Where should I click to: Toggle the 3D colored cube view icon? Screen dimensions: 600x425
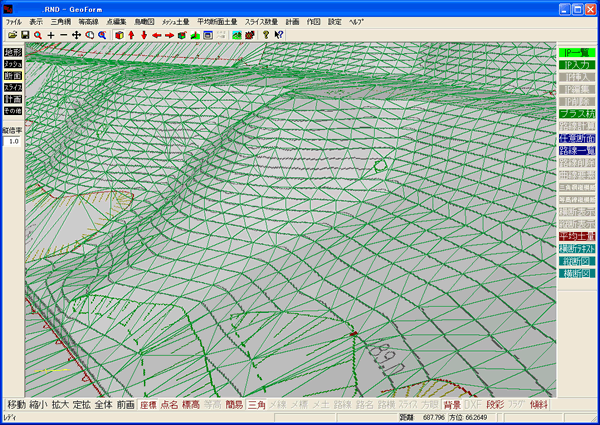(x=119, y=35)
